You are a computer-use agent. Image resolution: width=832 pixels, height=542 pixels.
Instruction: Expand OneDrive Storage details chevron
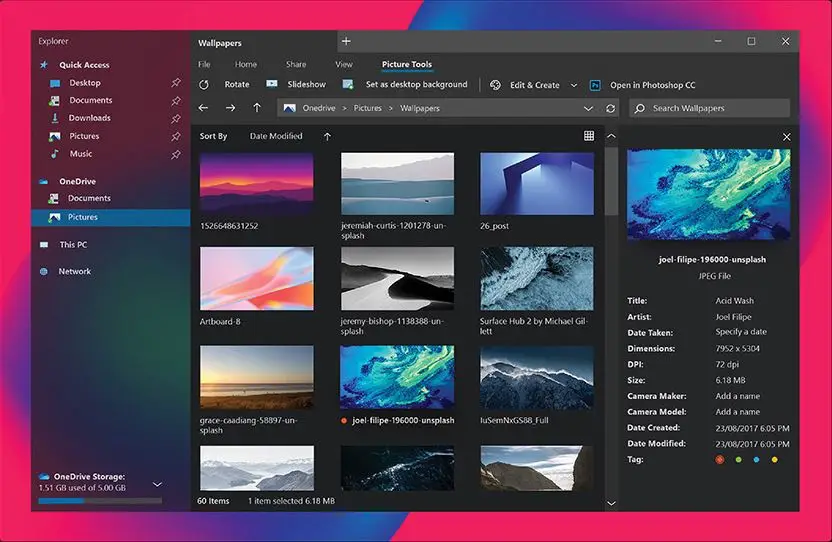click(157, 484)
